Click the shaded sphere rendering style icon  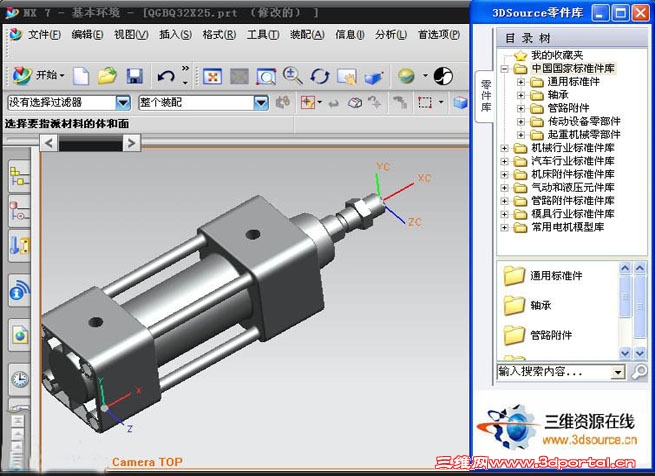tap(406, 76)
